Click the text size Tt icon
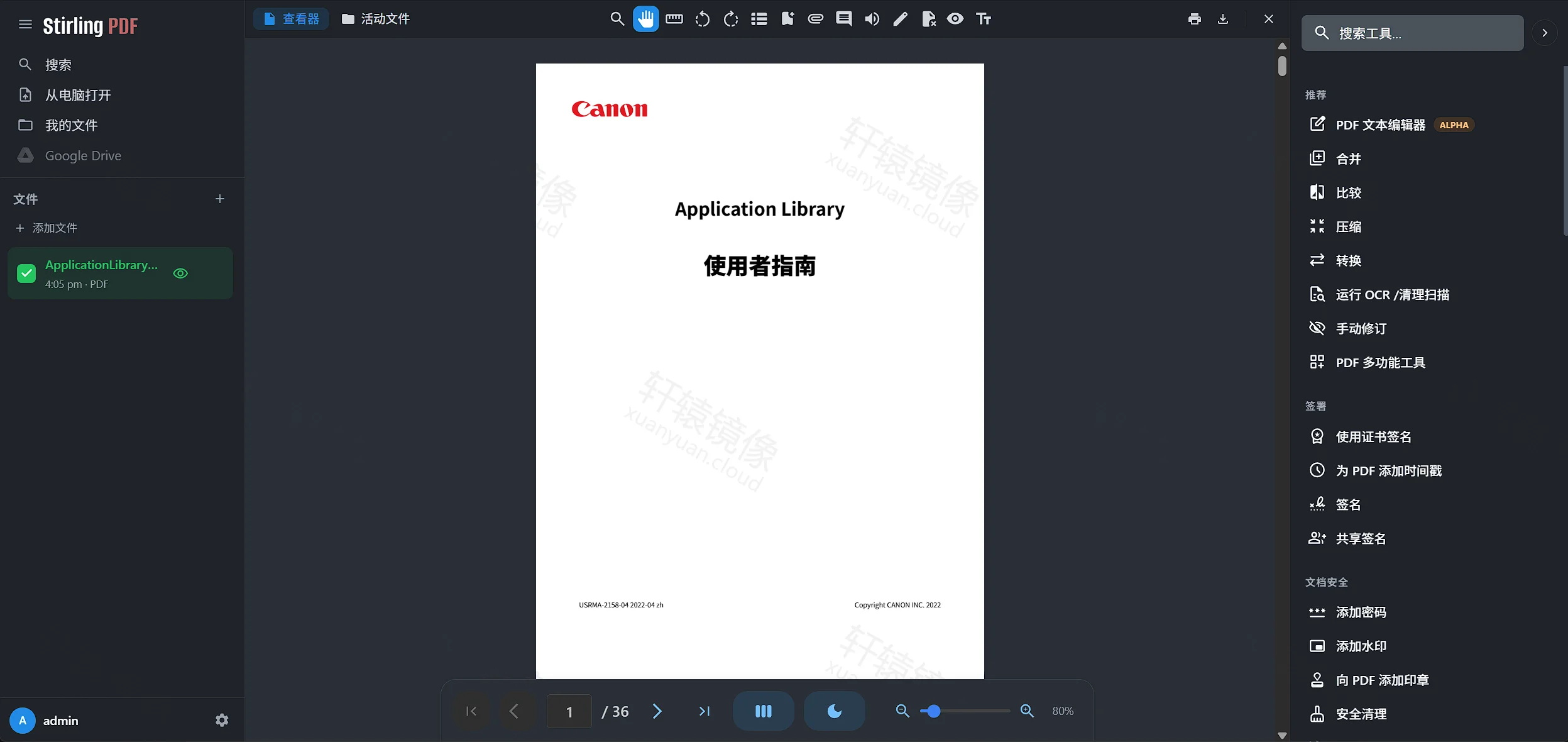The image size is (1568, 742). [x=984, y=19]
